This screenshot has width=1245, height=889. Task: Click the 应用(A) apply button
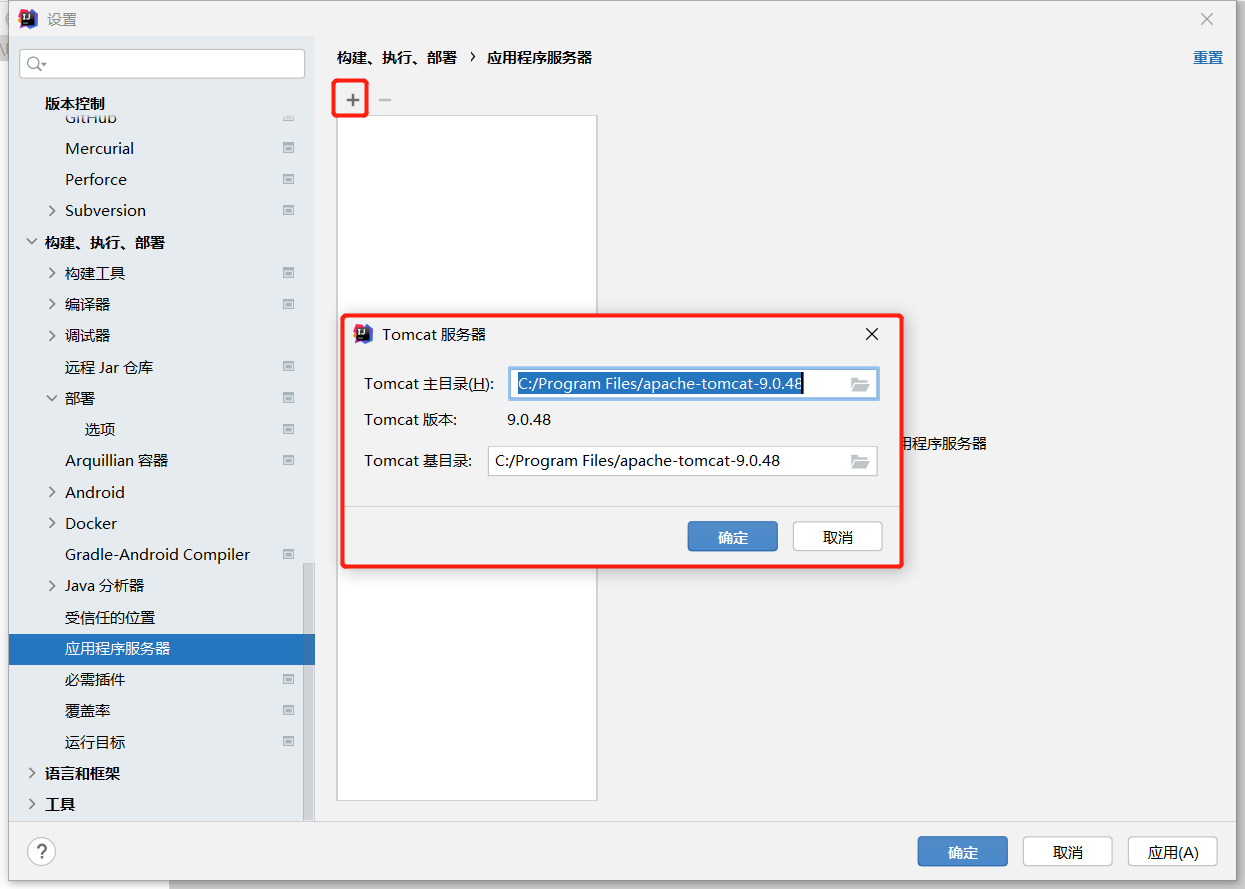1172,852
